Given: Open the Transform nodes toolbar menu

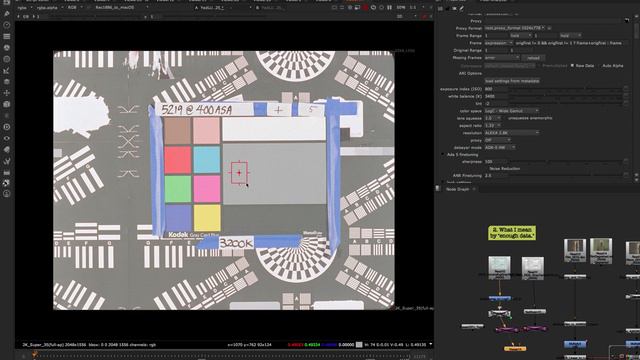Looking at the screenshot, I should pyautogui.click(x=7, y=93).
